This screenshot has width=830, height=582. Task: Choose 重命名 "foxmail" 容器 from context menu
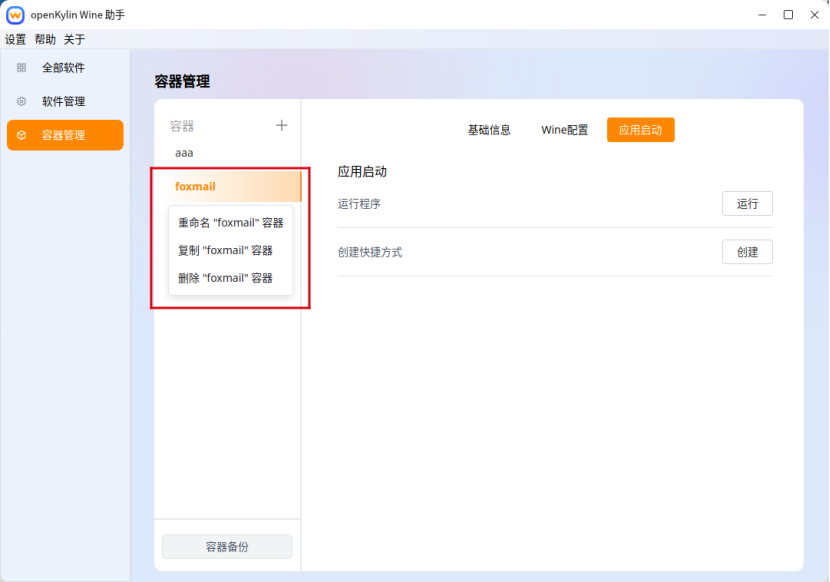[230, 223]
